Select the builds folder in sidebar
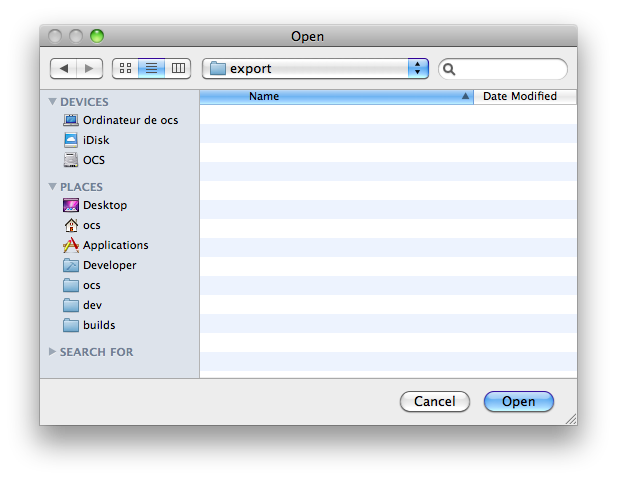Screen dimensions: 617x480 coord(98,325)
